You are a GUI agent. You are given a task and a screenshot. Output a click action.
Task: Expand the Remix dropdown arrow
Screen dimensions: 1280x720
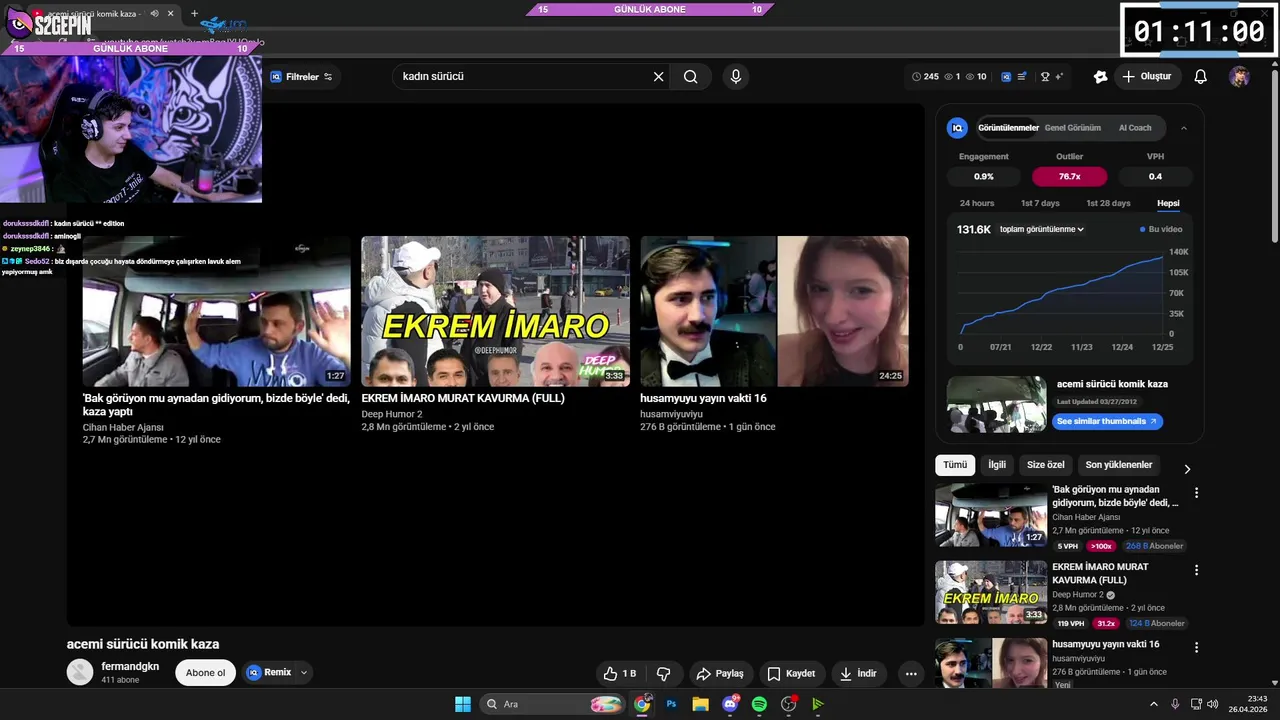pyautogui.click(x=303, y=673)
